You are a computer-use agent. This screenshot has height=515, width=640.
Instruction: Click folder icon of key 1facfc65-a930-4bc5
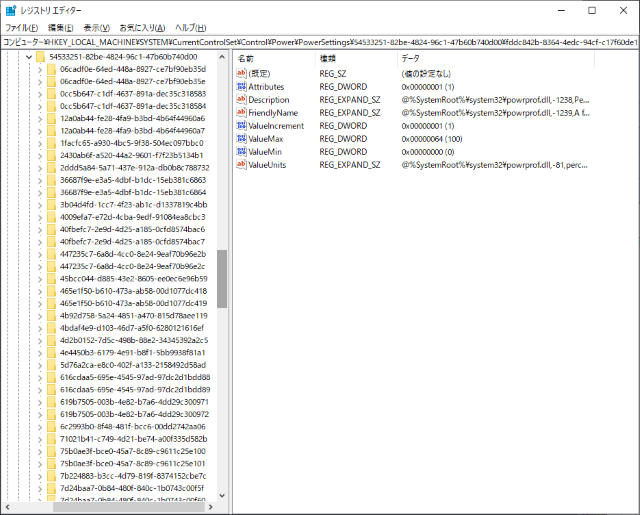point(51,143)
